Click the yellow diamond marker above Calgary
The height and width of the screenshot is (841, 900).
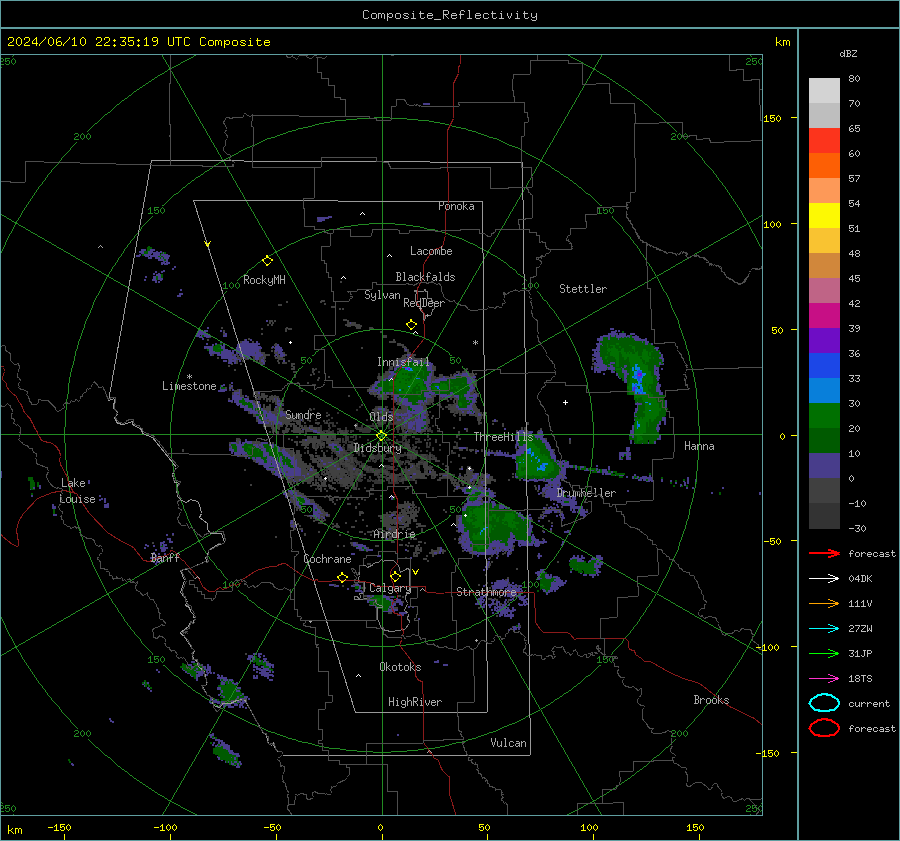point(395,576)
